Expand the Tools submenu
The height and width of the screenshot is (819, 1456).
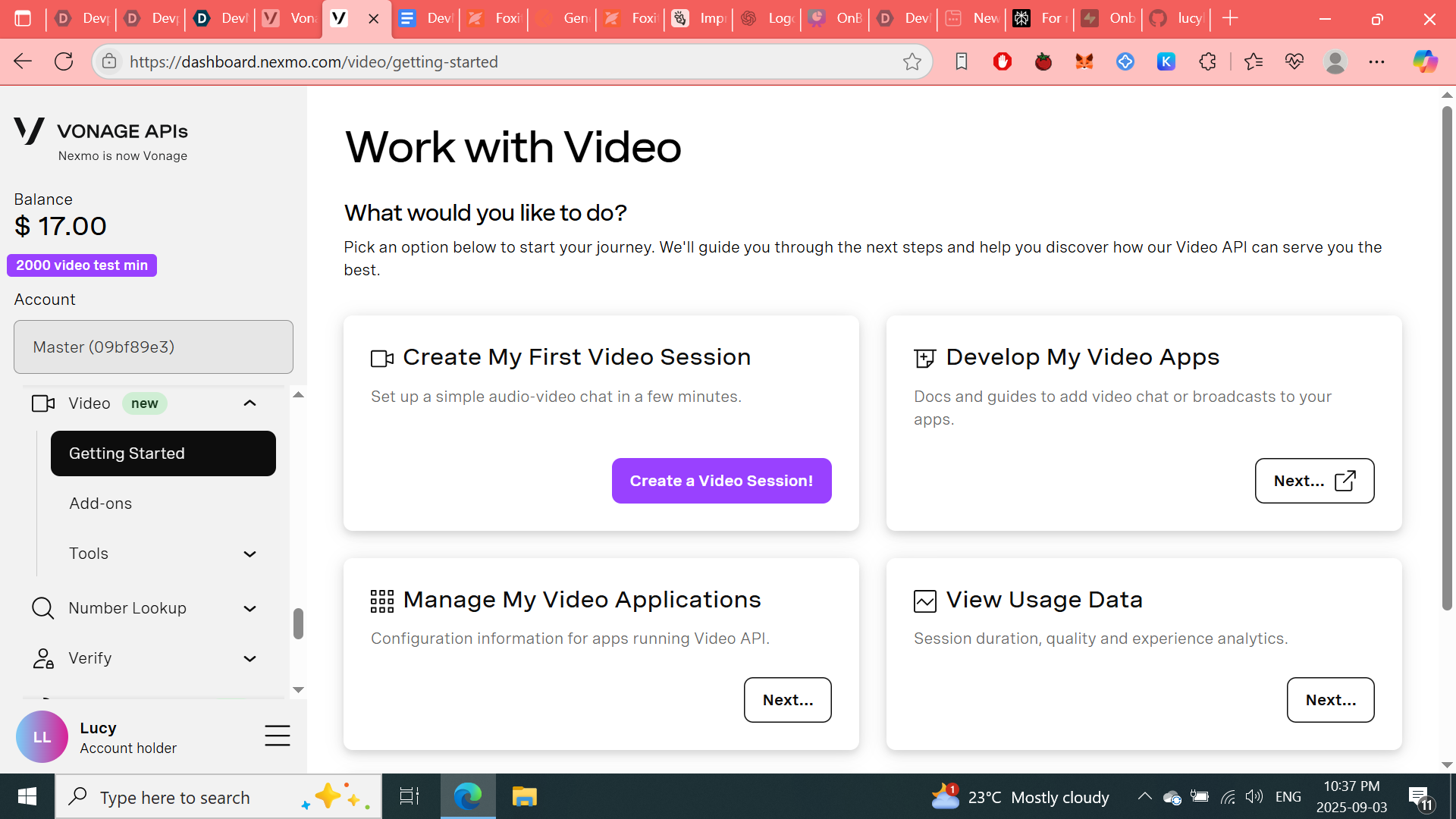click(x=249, y=554)
